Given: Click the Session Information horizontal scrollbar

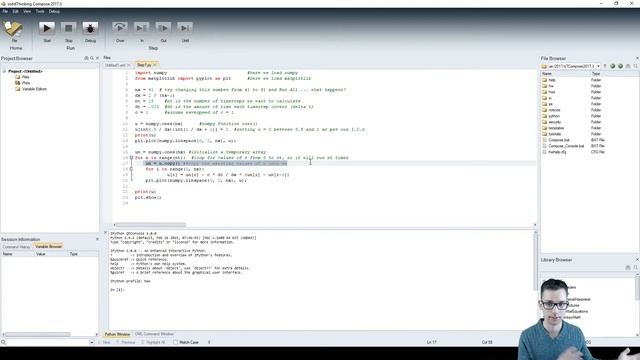Looking at the screenshot, I should [x=38, y=334].
